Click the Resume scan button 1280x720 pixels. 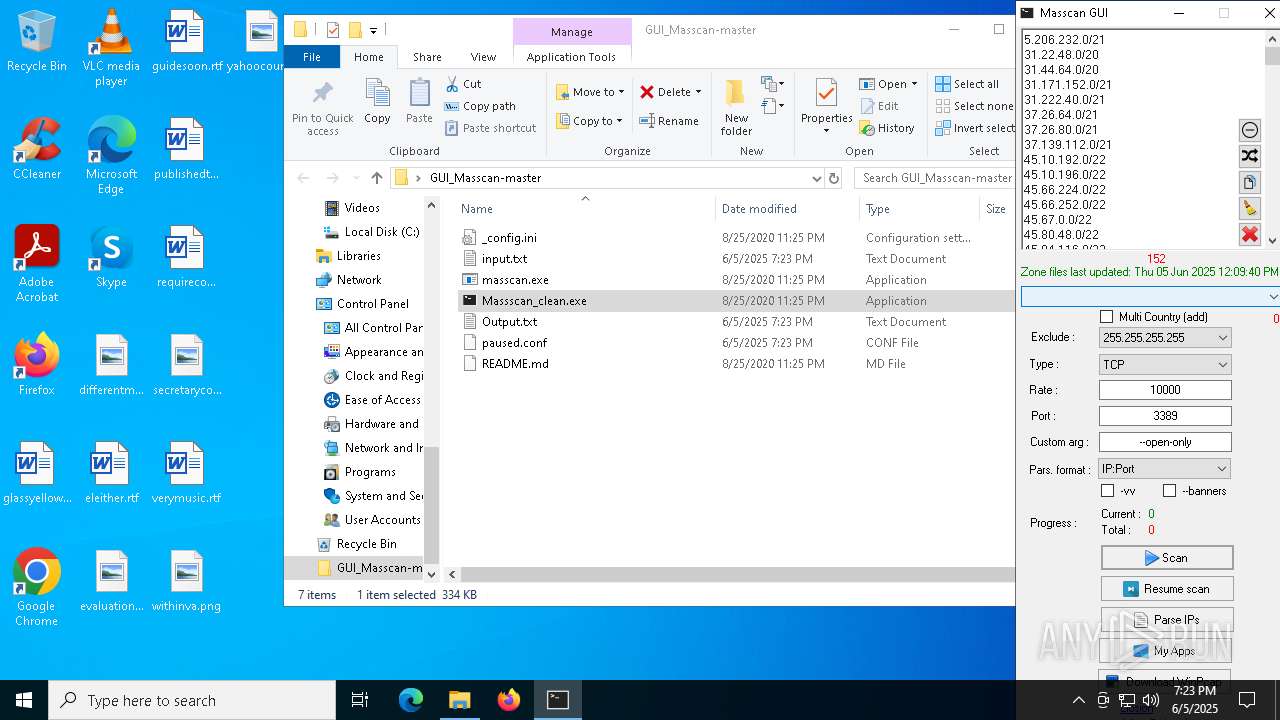point(1166,589)
